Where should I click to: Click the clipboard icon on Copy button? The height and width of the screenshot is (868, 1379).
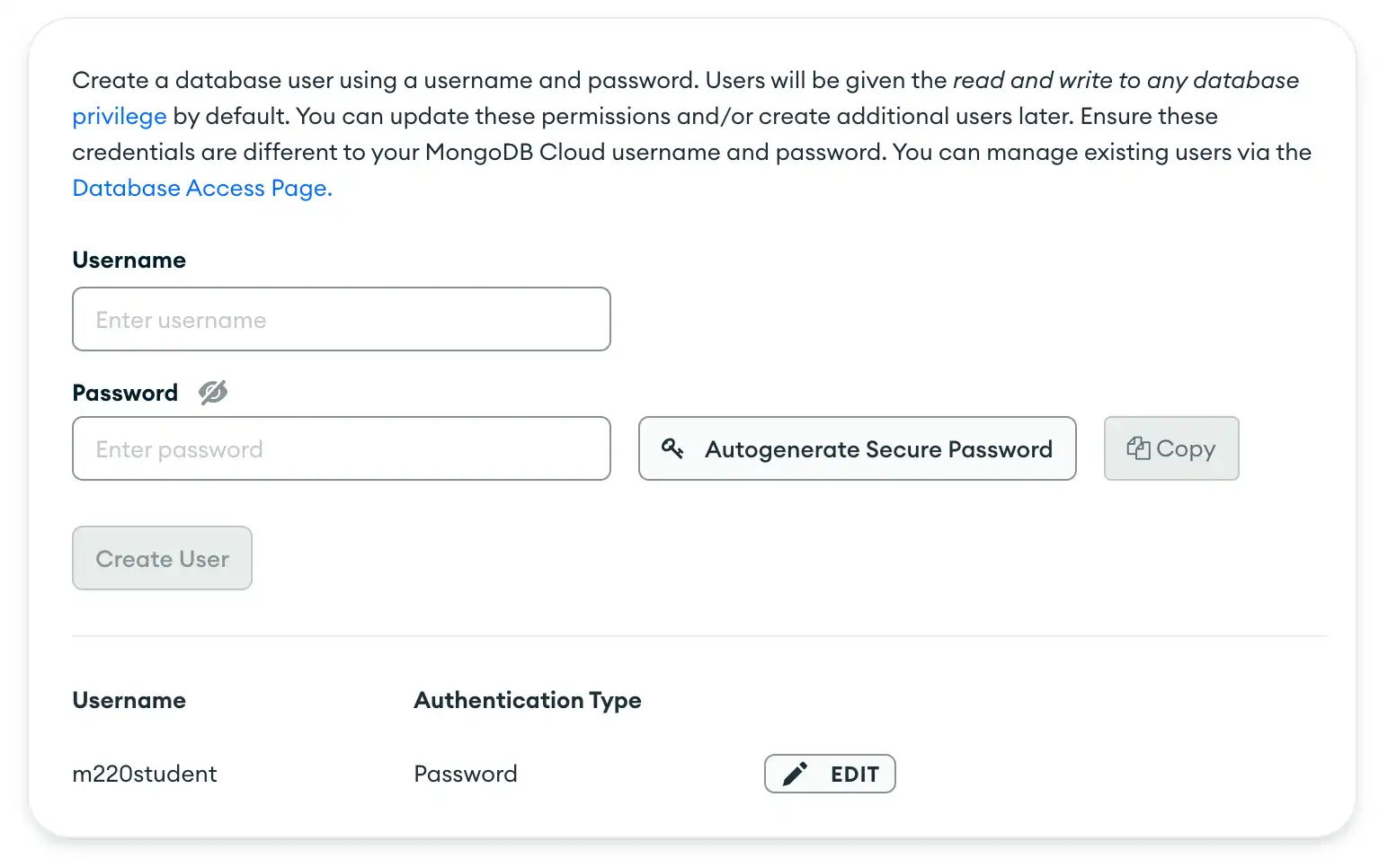(1138, 448)
